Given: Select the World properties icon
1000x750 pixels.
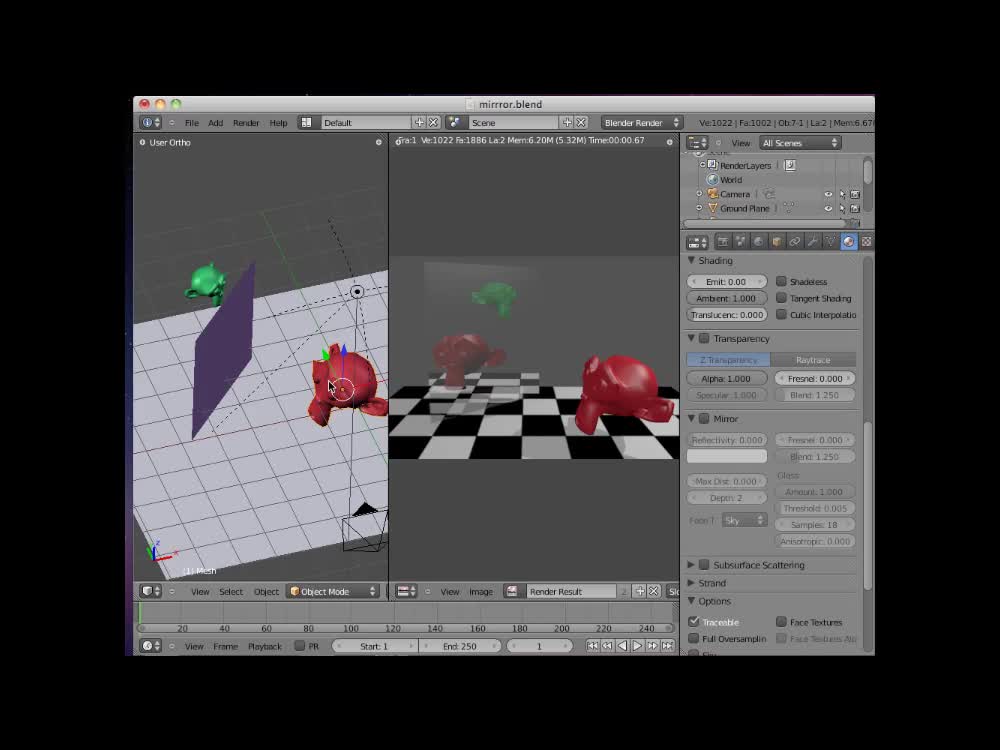Looking at the screenshot, I should pos(759,241).
